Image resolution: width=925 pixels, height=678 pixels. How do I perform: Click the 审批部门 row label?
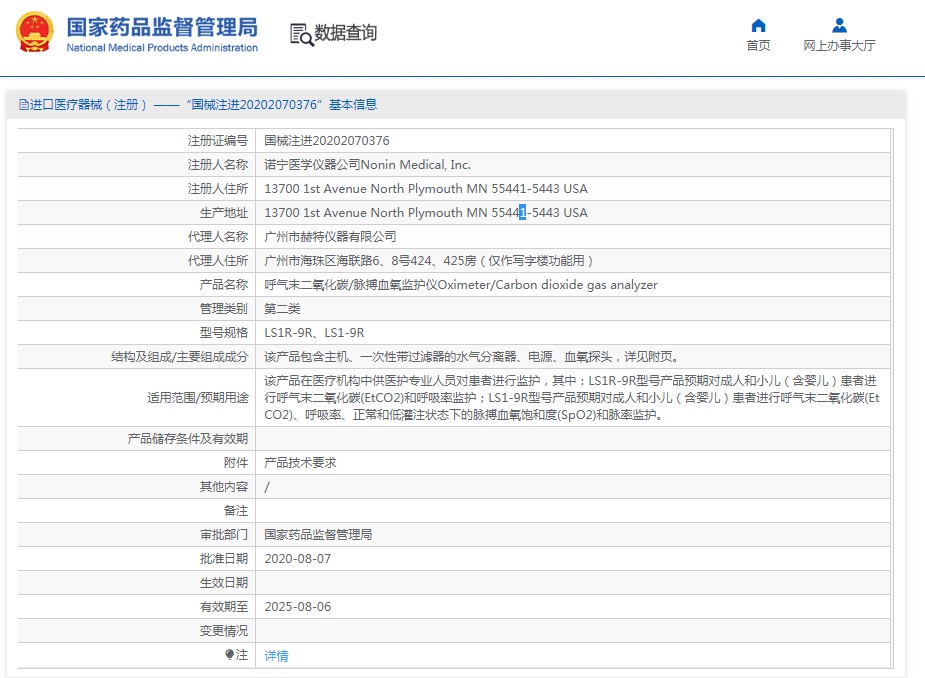point(224,535)
